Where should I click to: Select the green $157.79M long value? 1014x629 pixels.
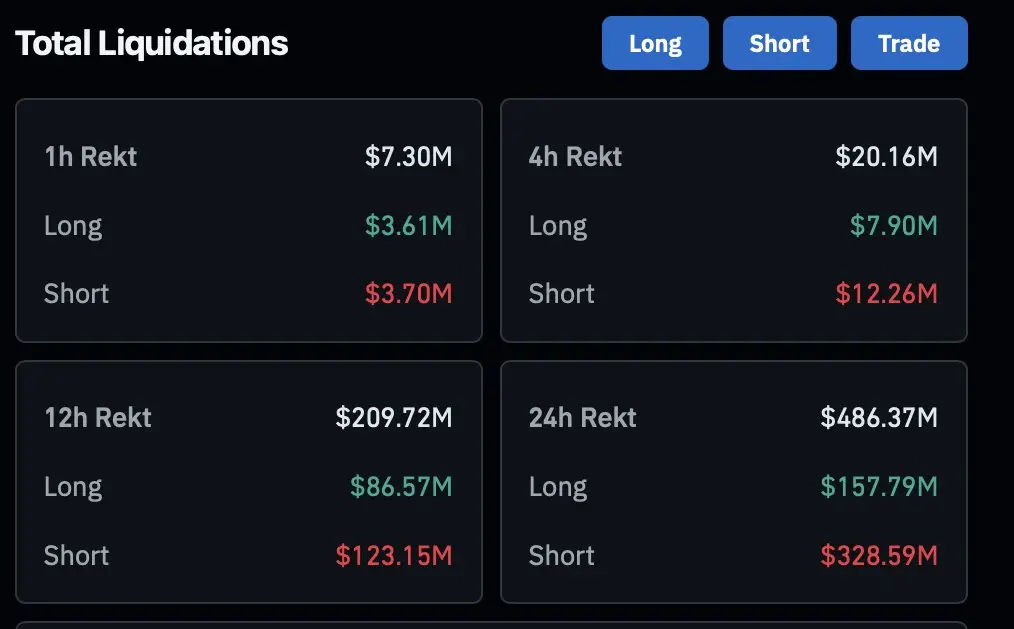[x=879, y=487]
